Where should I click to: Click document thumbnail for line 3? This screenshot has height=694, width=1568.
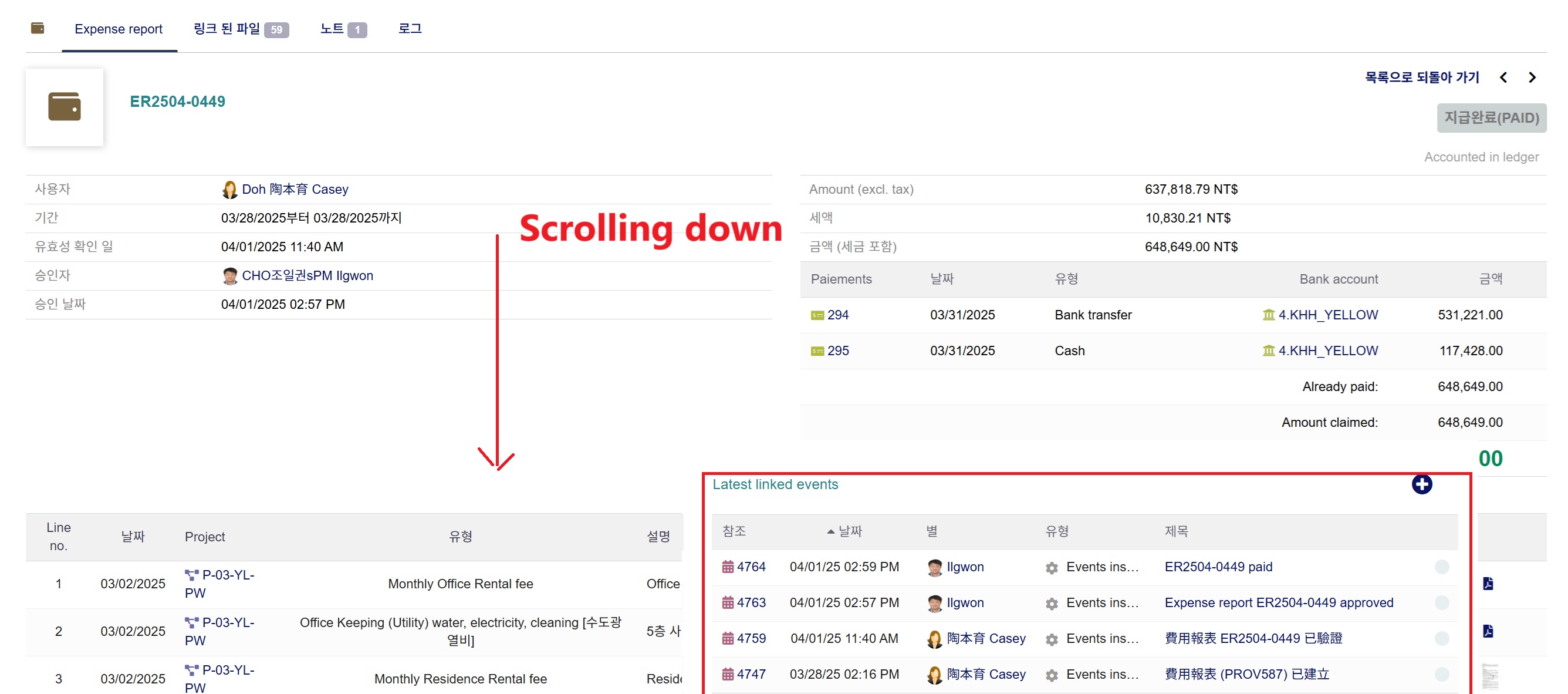pyautogui.click(x=1489, y=676)
